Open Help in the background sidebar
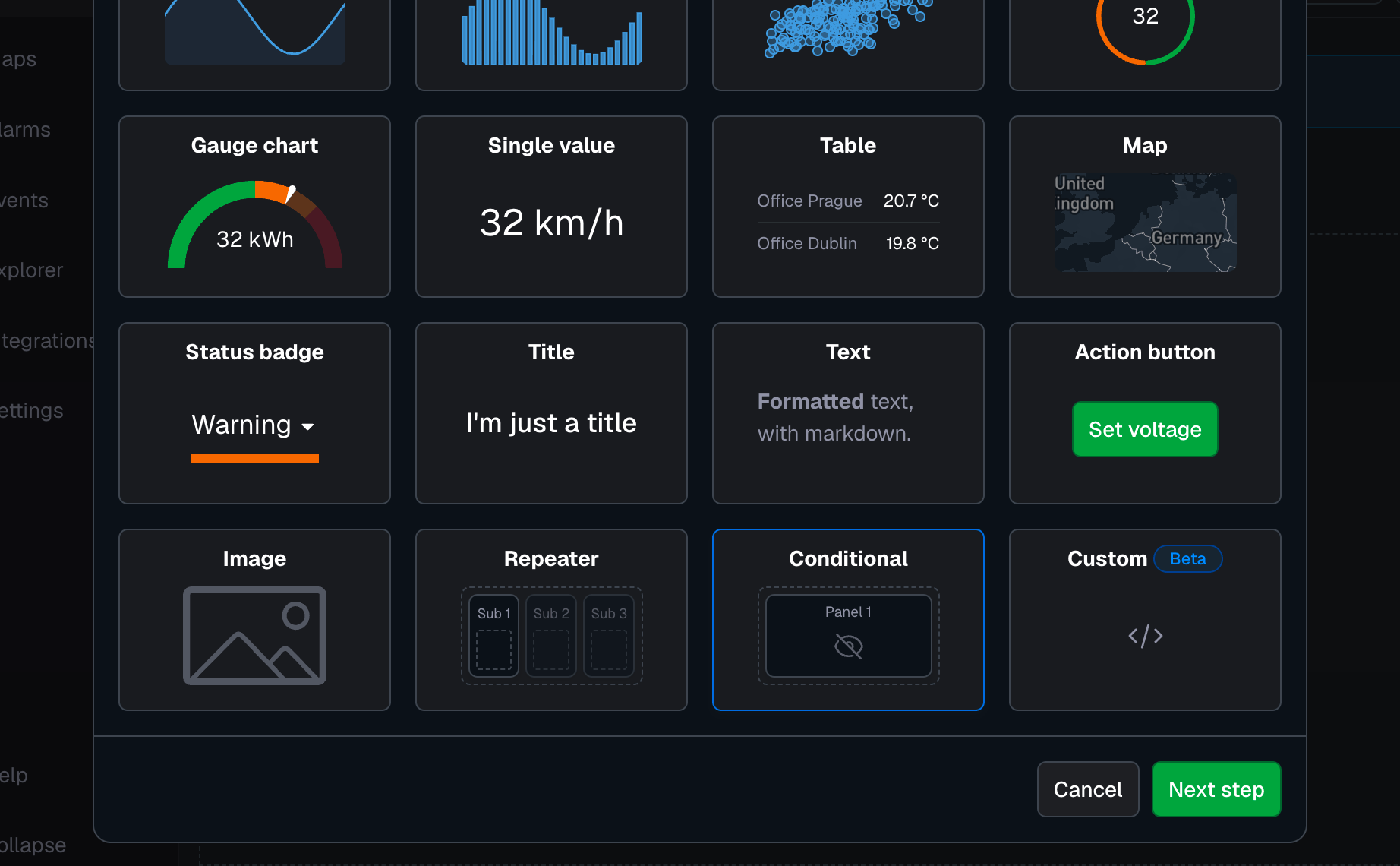The width and height of the screenshot is (1400, 866). click(14, 776)
